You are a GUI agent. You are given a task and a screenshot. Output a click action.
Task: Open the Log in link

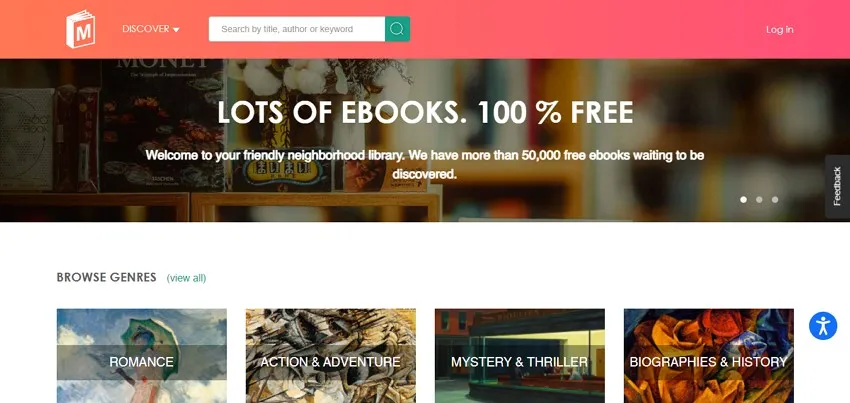coord(780,29)
